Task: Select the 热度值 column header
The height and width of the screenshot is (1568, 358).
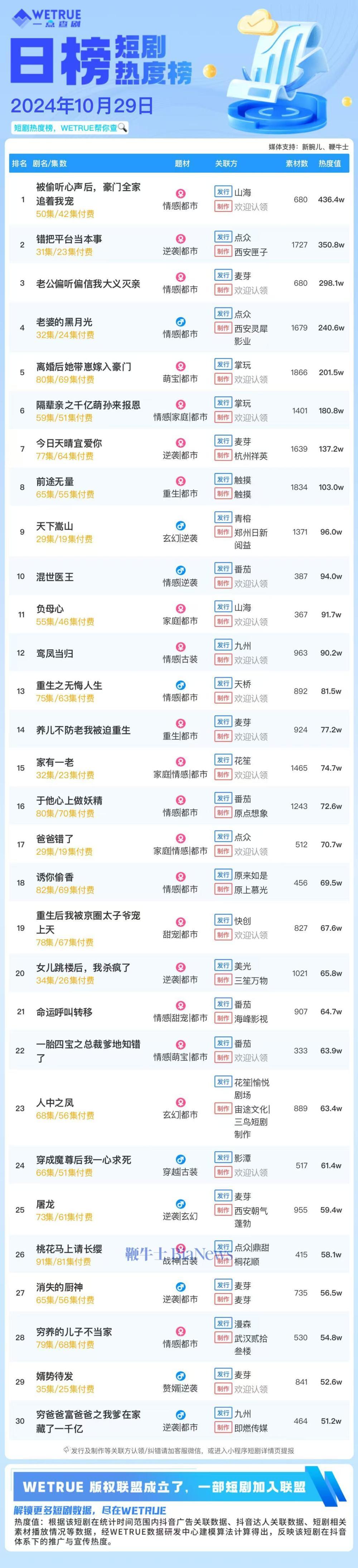Action: pos(330,163)
